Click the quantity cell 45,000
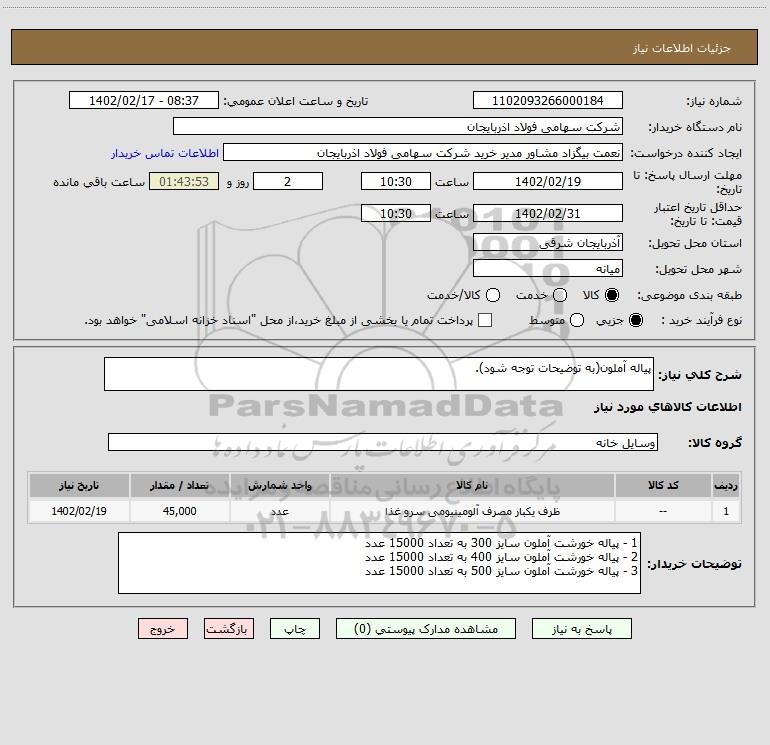This screenshot has width=770, height=745. click(x=179, y=511)
